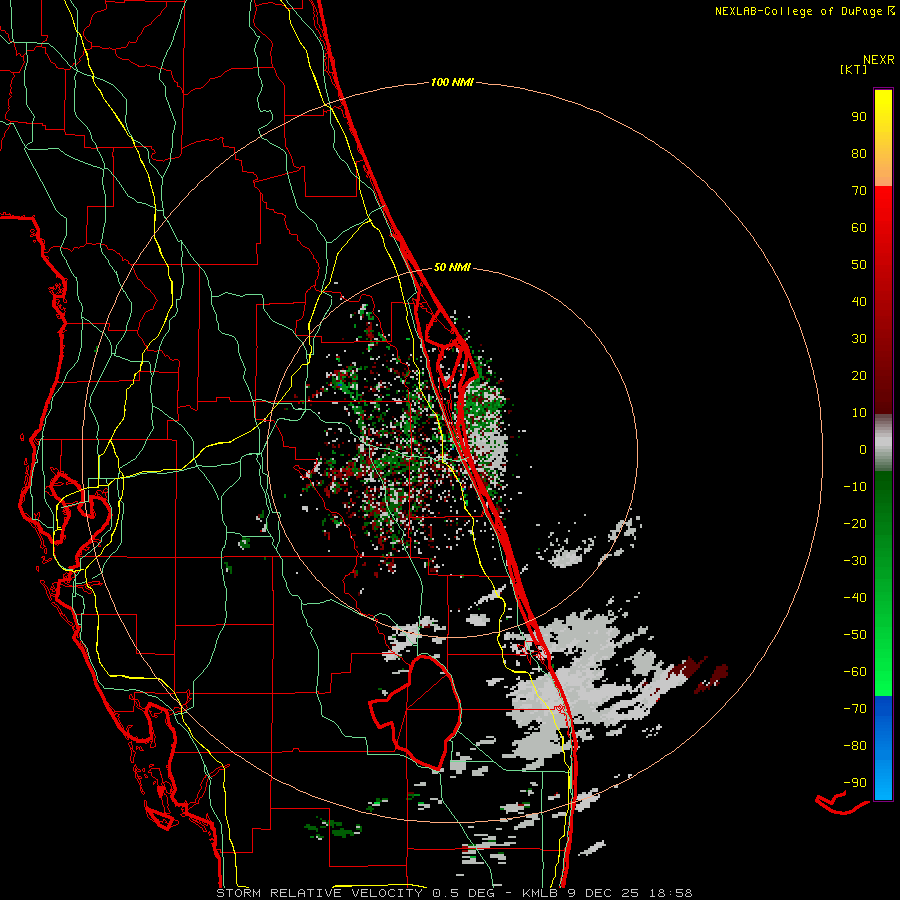
Task: Click the 0 value on velocity scale
Action: click(x=863, y=449)
